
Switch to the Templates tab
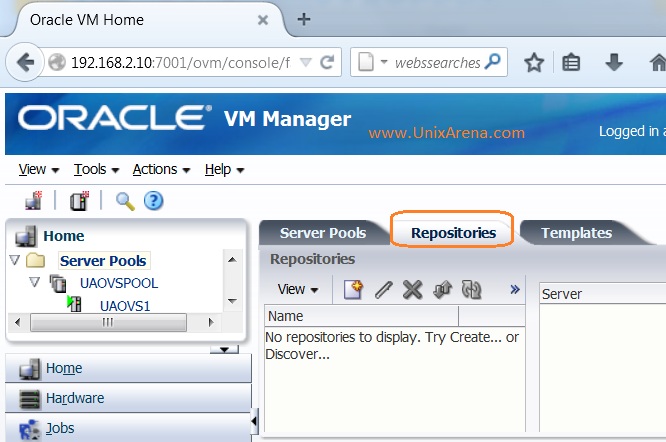coord(576,233)
